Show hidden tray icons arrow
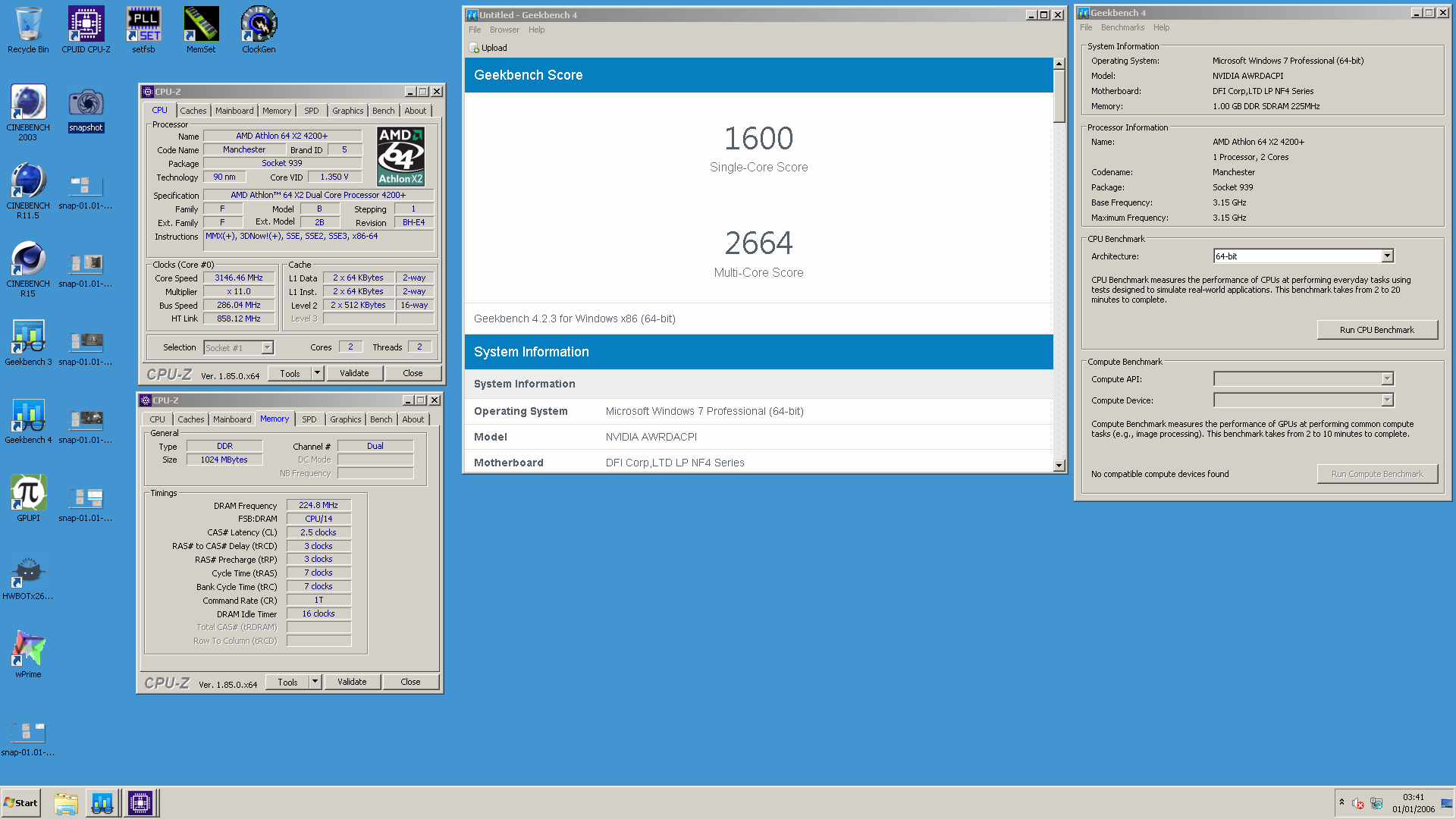This screenshot has width=1456, height=819. click(1341, 803)
